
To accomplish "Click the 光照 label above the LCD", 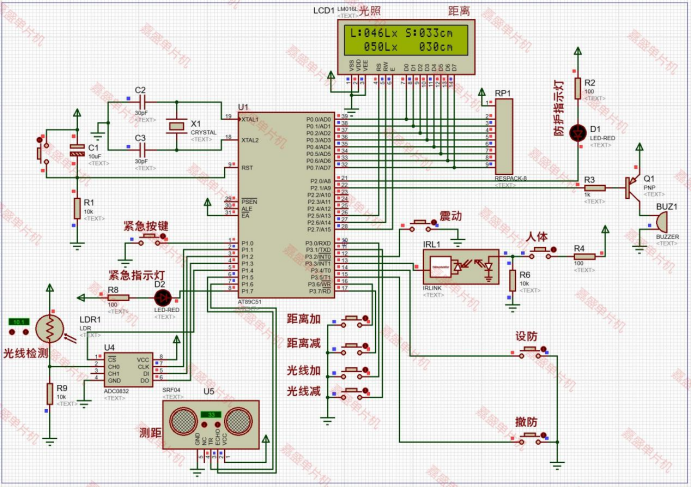I will click(369, 11).
